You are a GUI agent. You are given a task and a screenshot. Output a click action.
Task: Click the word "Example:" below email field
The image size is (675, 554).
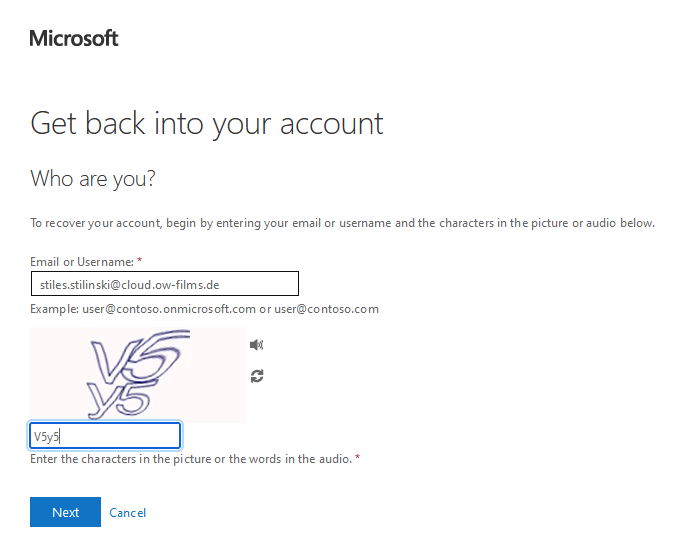[x=53, y=309]
